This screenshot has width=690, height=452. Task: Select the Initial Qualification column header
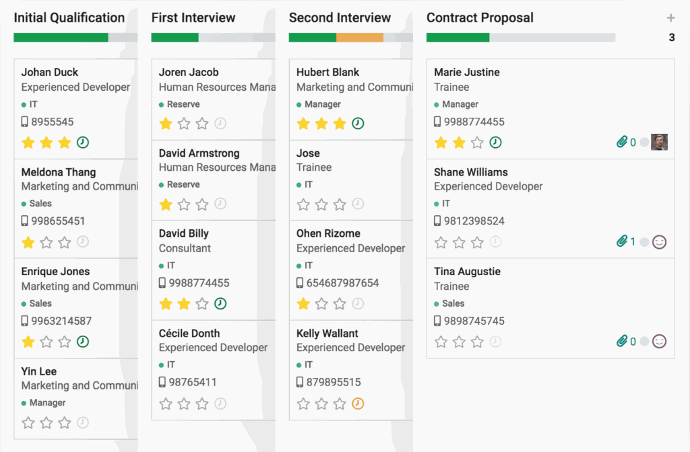pos(69,18)
